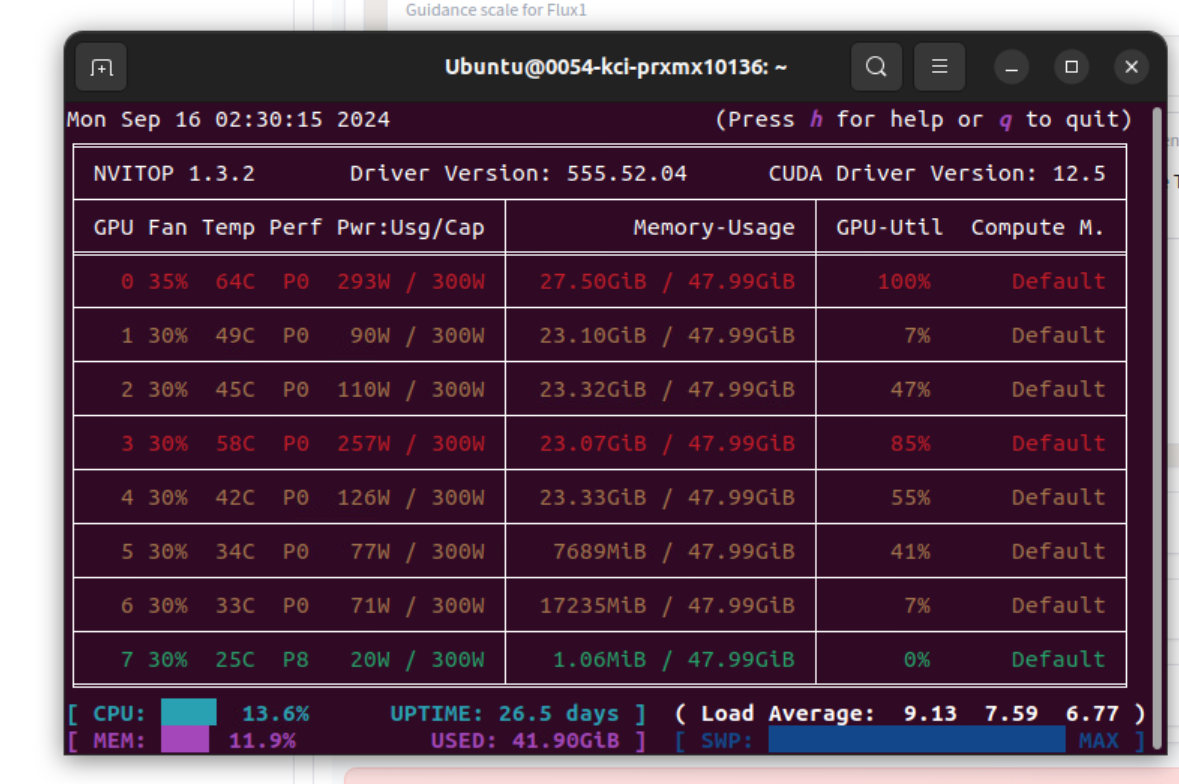
Task: Click the date Mon Sep 16 02:30:15 2024
Action: tap(229, 120)
